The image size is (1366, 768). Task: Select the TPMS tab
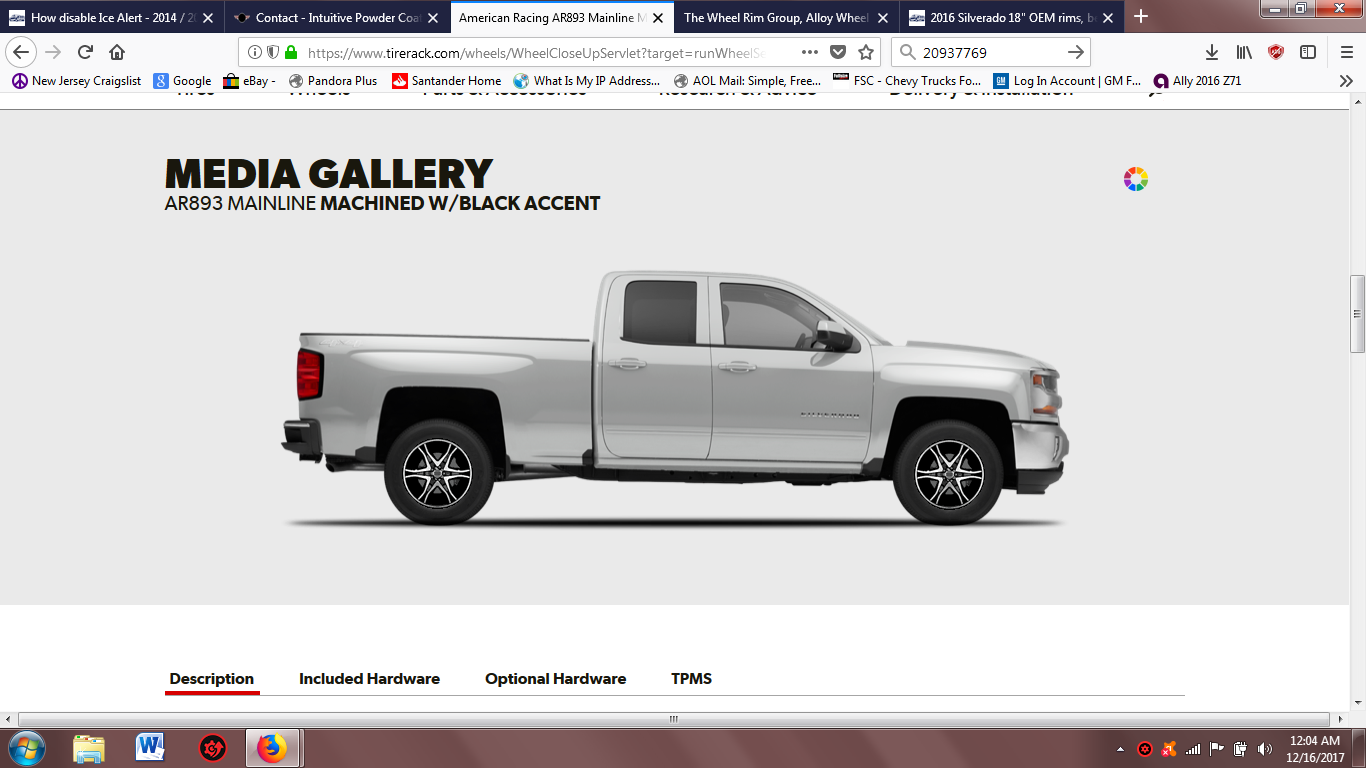pos(692,679)
